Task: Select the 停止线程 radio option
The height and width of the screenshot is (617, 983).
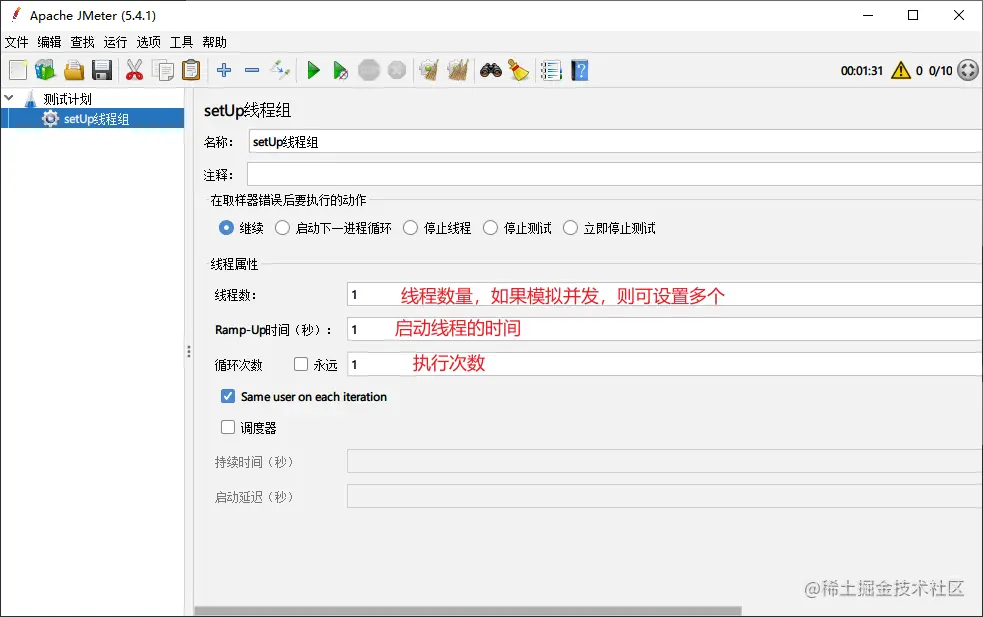Action: click(410, 228)
